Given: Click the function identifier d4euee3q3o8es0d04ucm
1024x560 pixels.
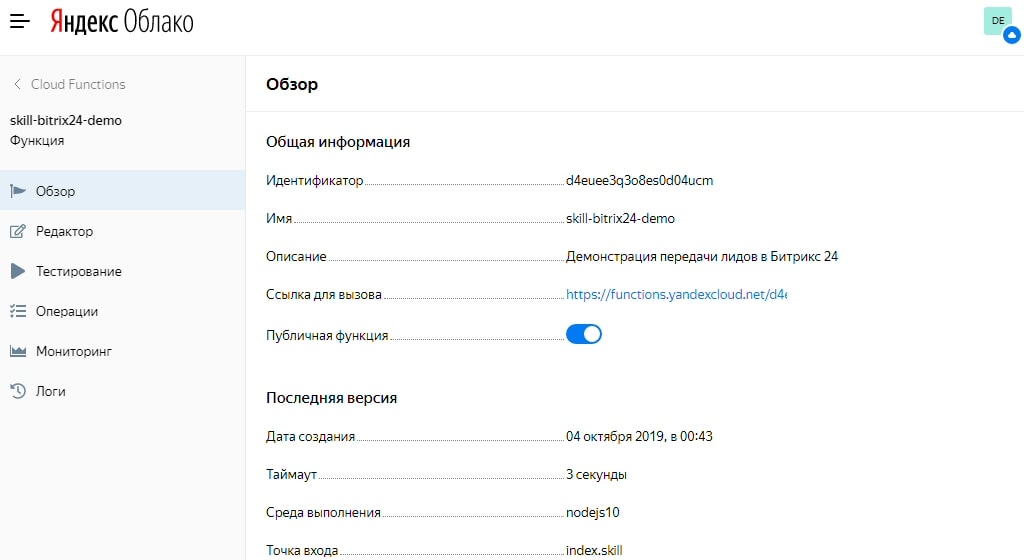Looking at the screenshot, I should click(x=639, y=181).
